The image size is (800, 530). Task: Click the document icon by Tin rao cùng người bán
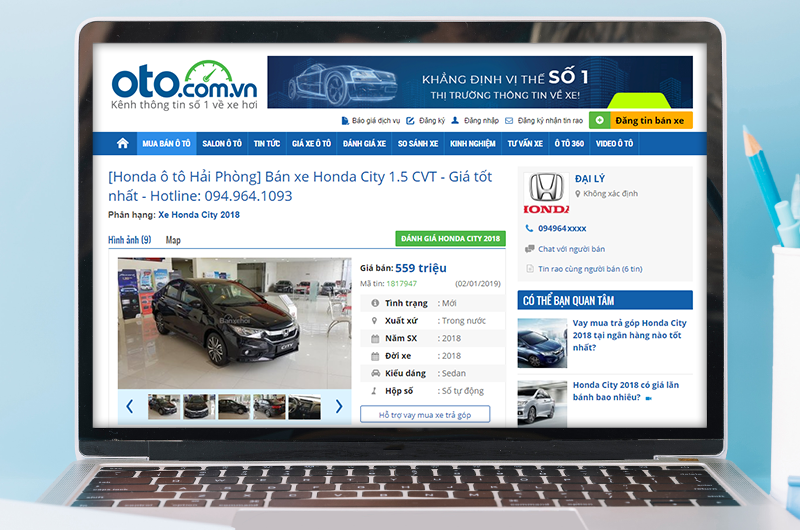tap(530, 269)
